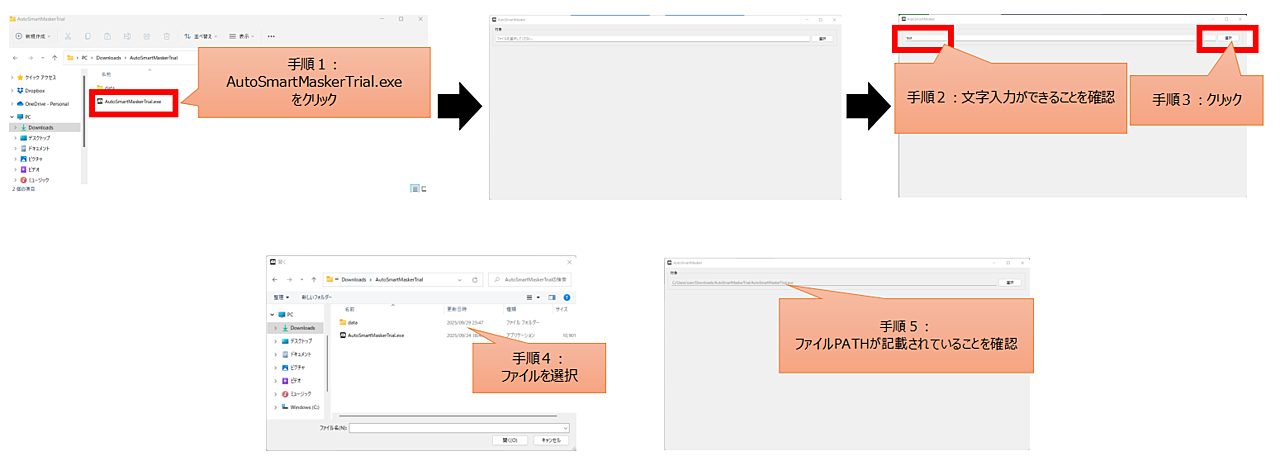Image resolution: width=1280 pixels, height=461 pixels.
Task: Click the share icon in Explorer toolbar
Action: [145, 36]
